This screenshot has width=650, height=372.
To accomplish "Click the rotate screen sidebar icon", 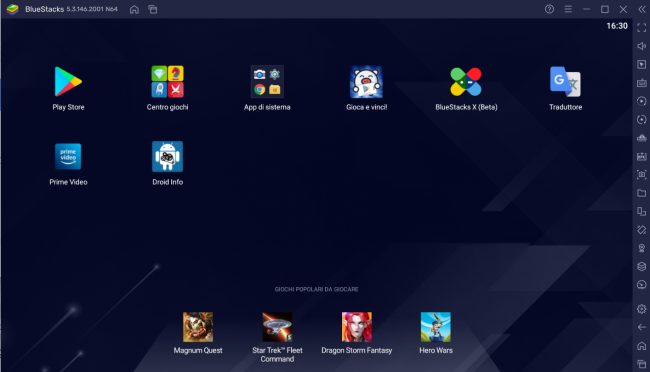I will click(x=642, y=212).
